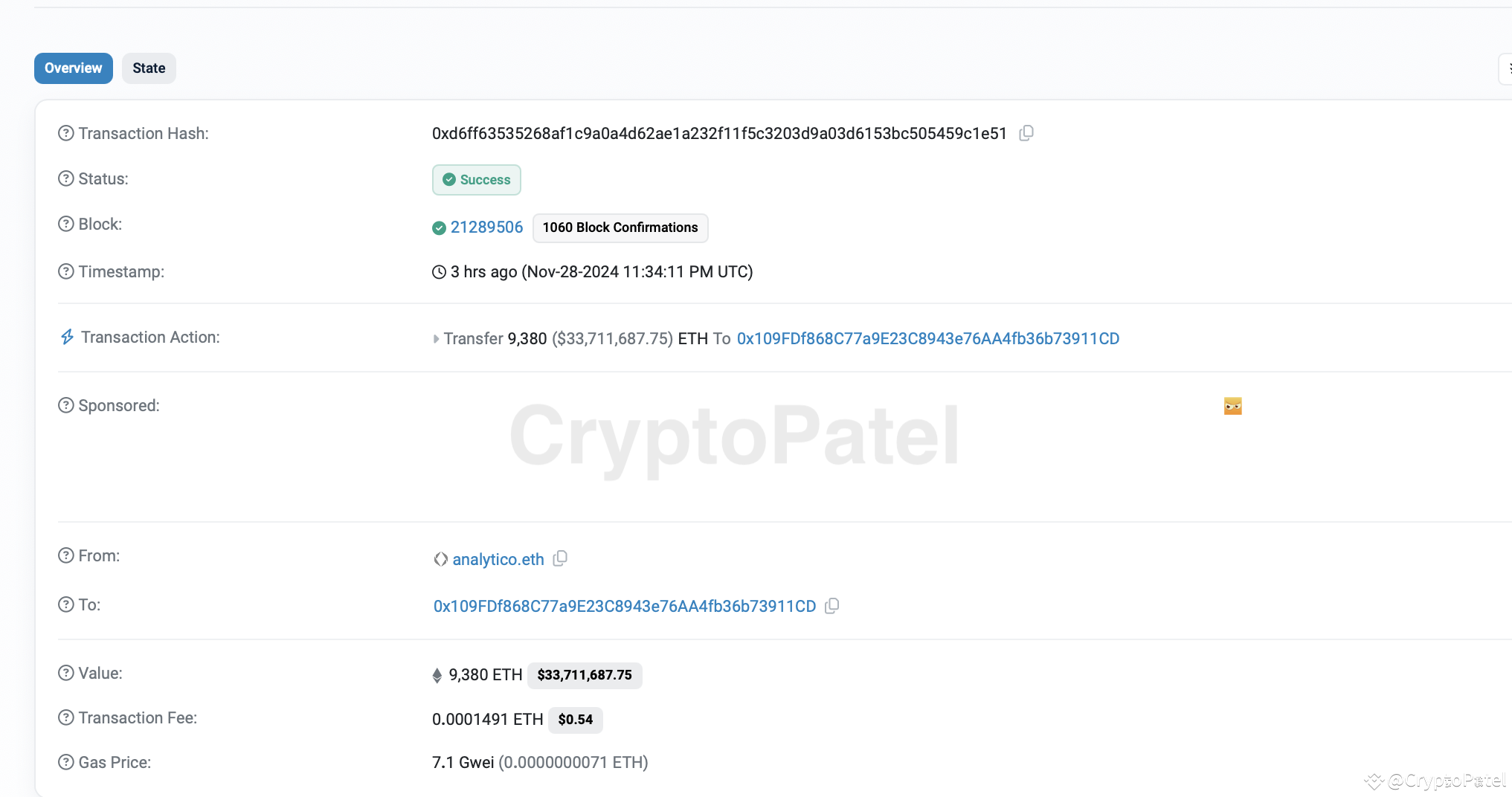Copy the From address analytico.eth
The width and height of the screenshot is (1512, 797).
[x=560, y=558]
